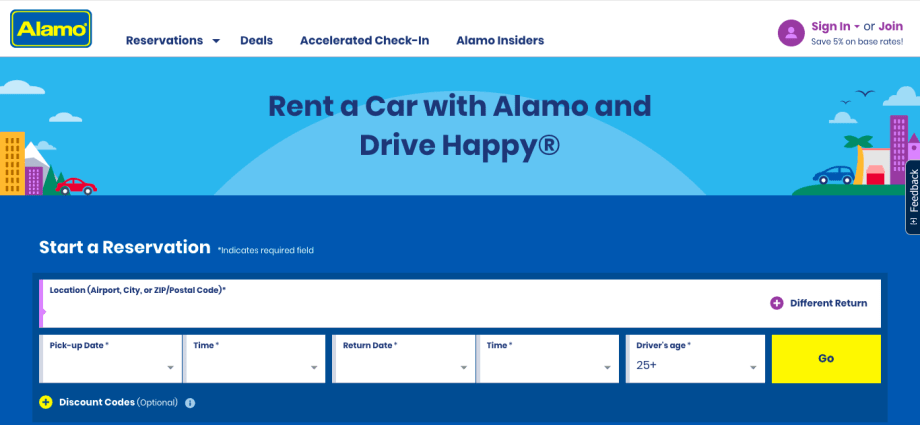Click the Join link
This screenshot has width=920, height=425.
click(891, 26)
